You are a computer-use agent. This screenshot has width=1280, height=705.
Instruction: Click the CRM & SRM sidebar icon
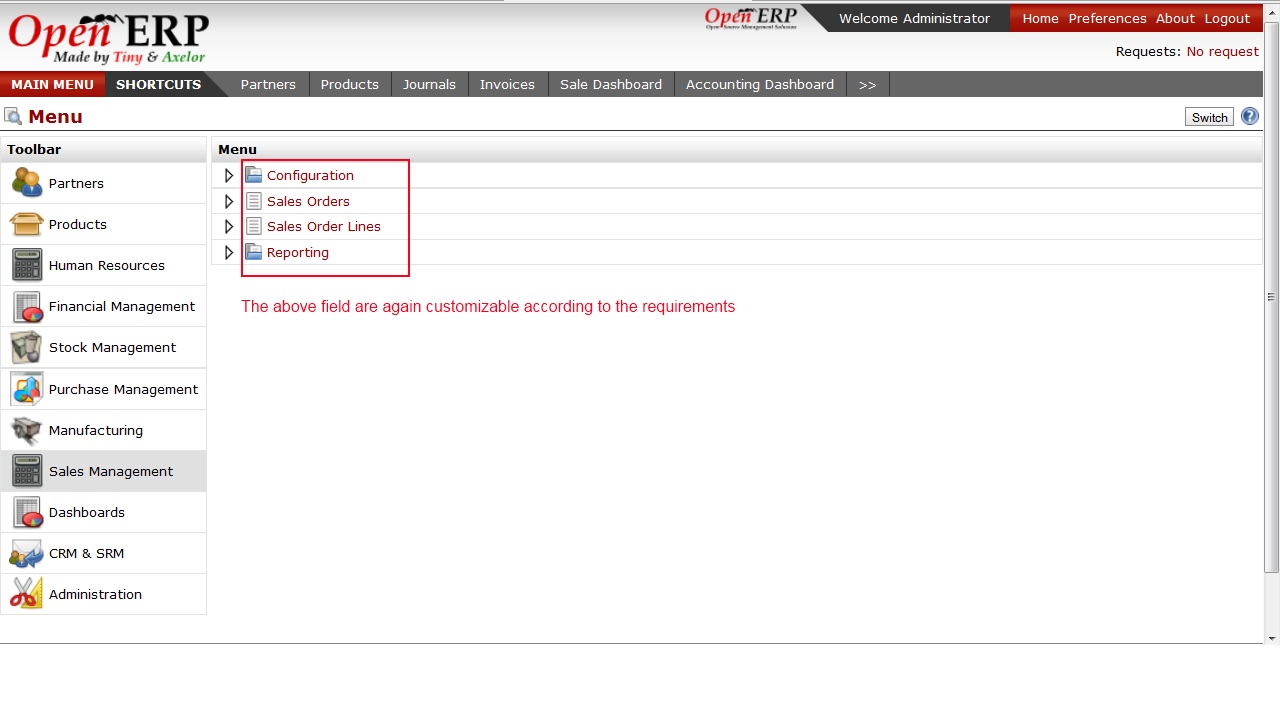point(26,553)
